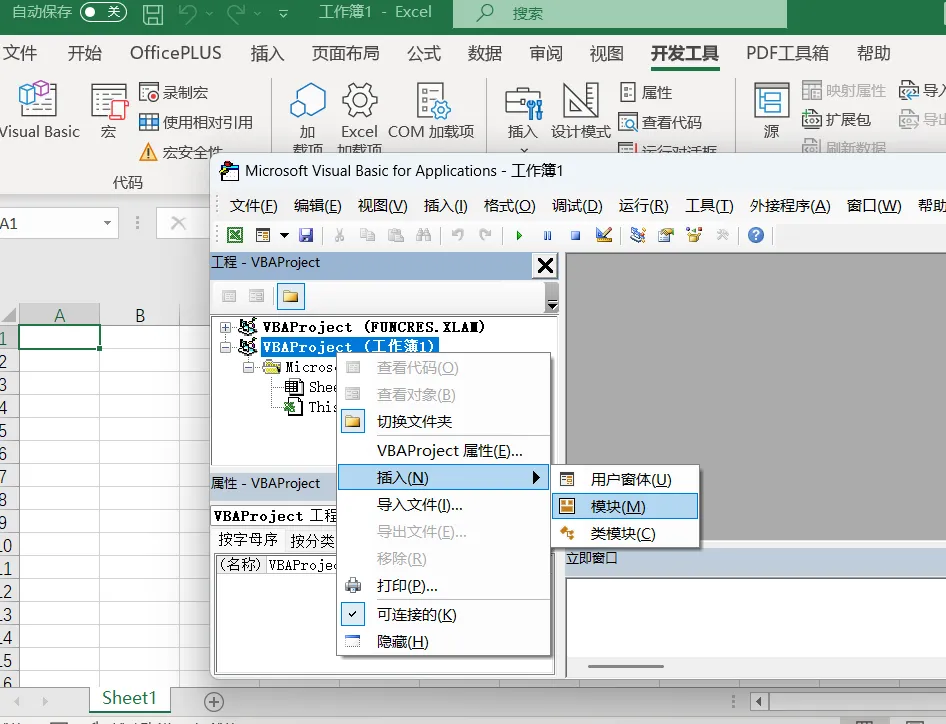Click View Object icon in Project panel
Viewport: 946px width, 724px height.
tap(256, 296)
